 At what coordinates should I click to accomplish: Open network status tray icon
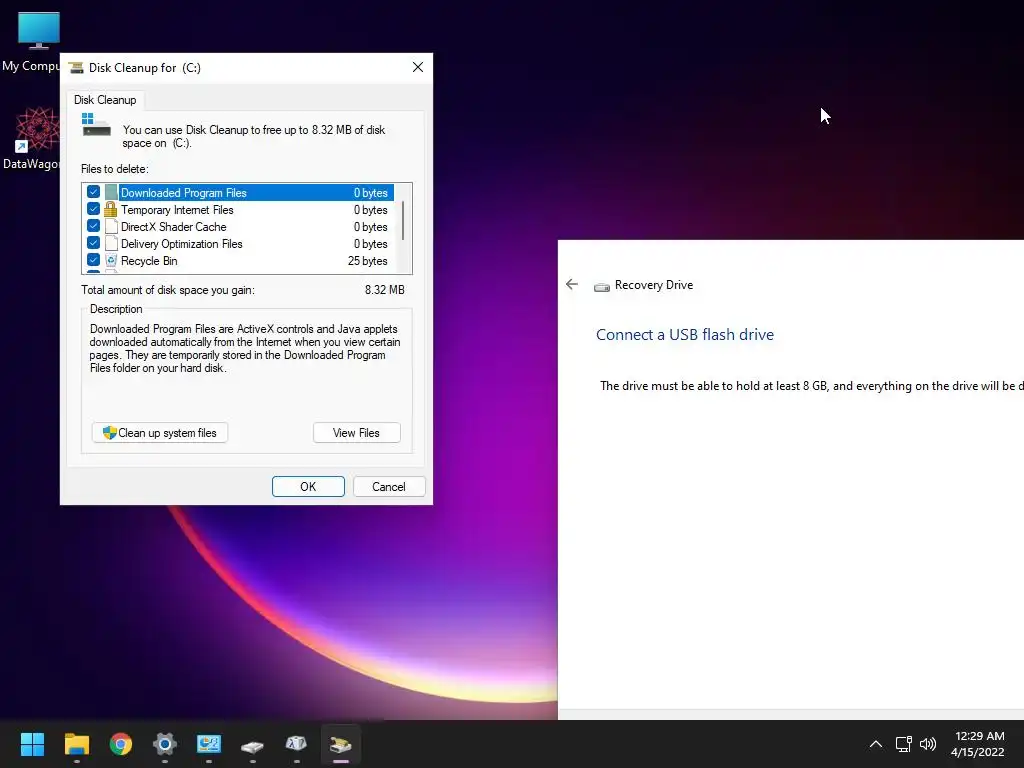pos(903,744)
